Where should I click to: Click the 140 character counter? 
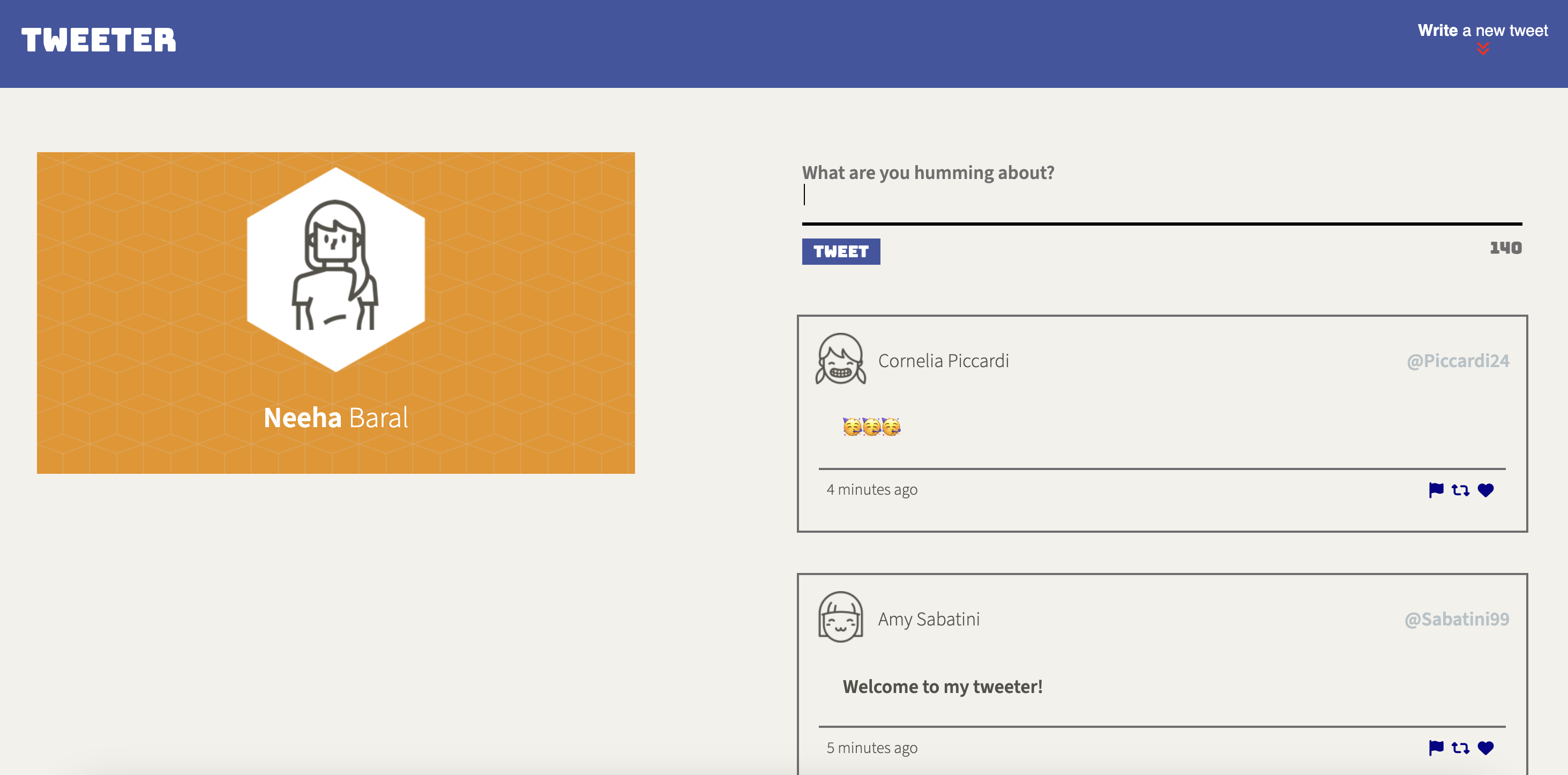click(x=1505, y=248)
